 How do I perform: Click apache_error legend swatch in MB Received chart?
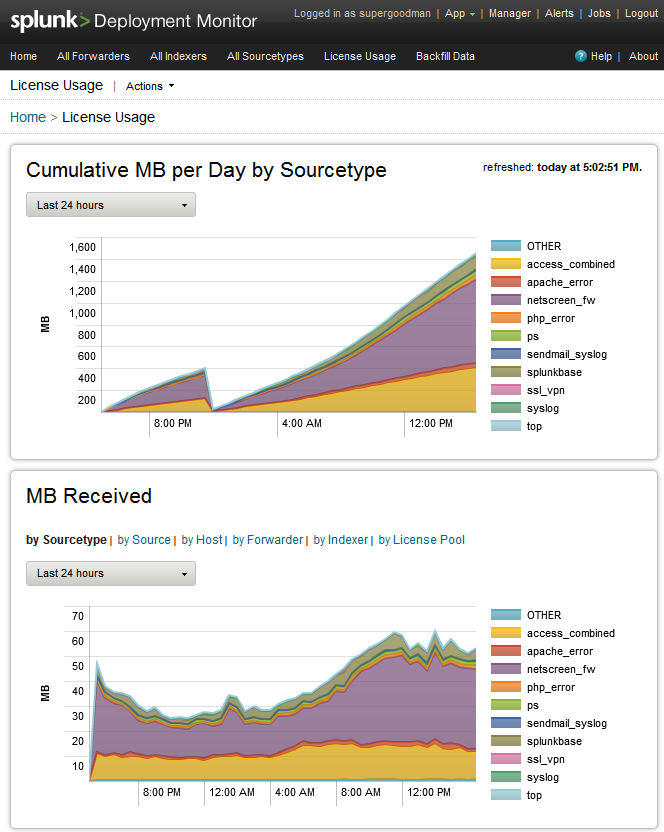pos(506,651)
